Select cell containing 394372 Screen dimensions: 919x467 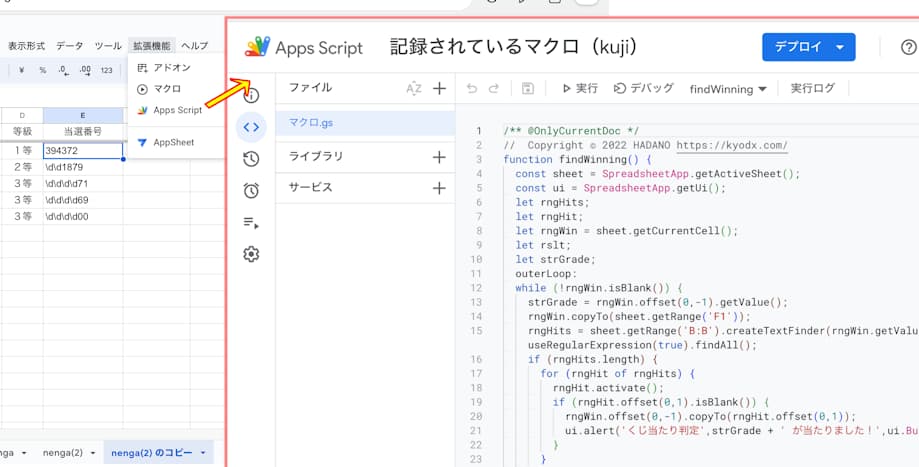point(83,151)
